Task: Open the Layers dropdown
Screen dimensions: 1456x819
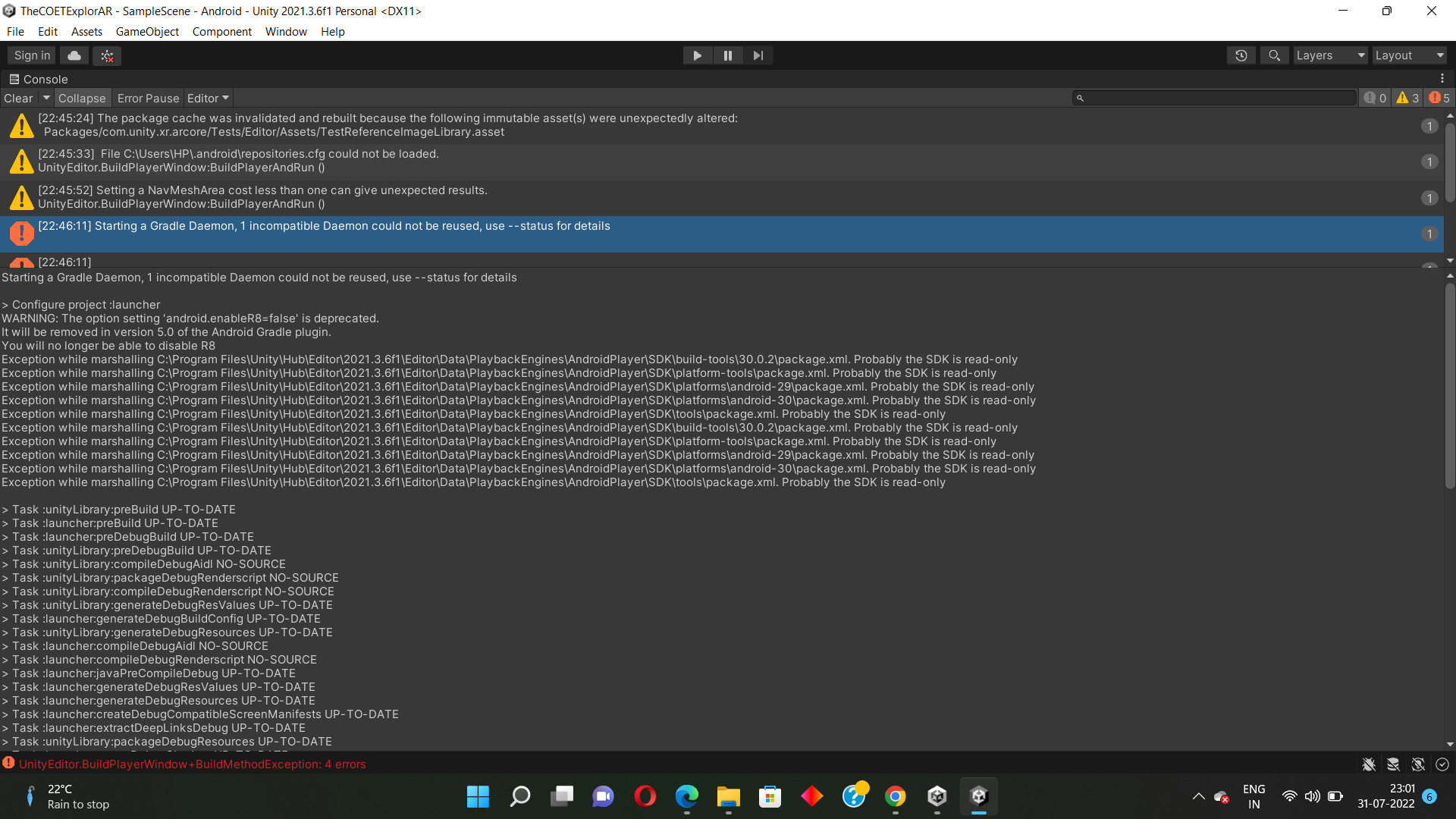Action: tap(1329, 55)
